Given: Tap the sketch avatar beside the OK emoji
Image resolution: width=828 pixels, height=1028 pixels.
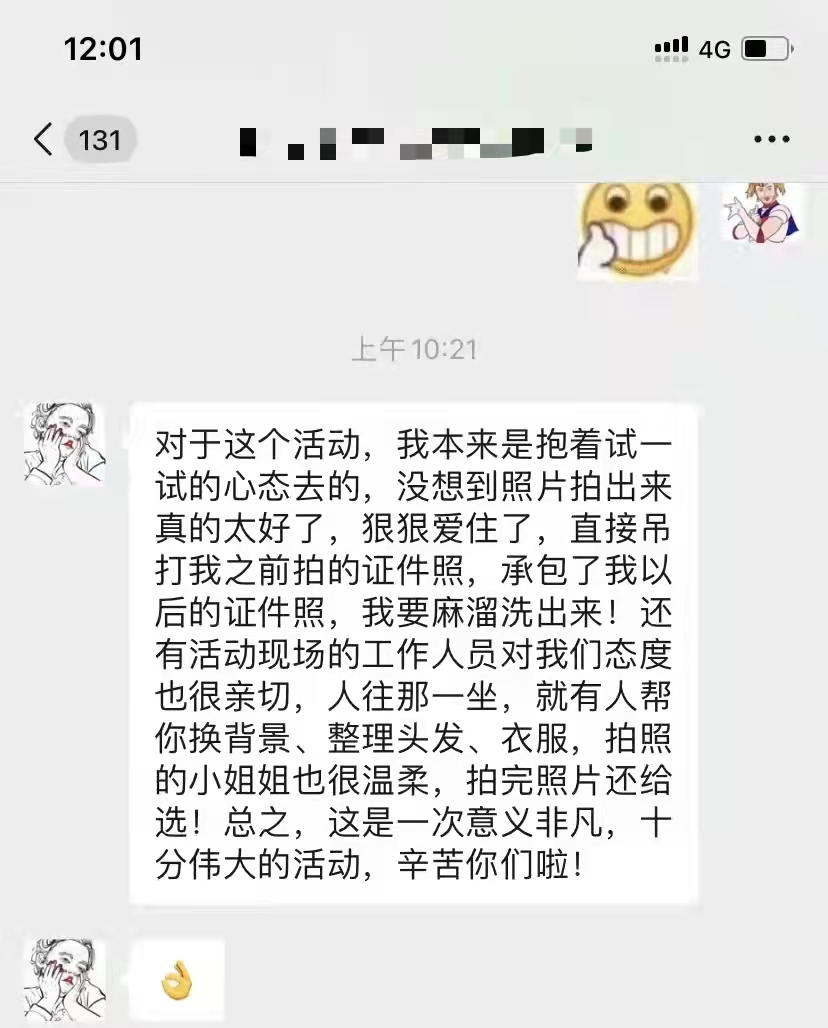Looking at the screenshot, I should pyautogui.click(x=64, y=979).
